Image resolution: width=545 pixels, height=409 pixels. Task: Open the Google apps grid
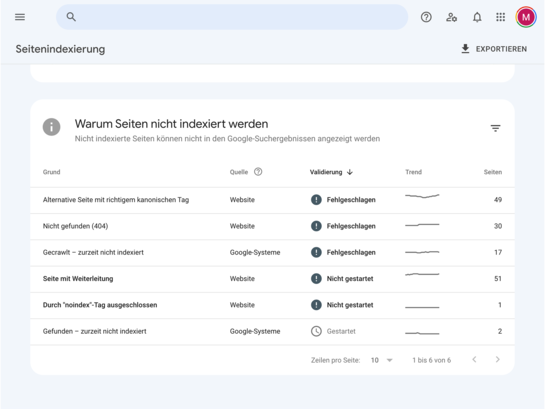[x=501, y=17]
